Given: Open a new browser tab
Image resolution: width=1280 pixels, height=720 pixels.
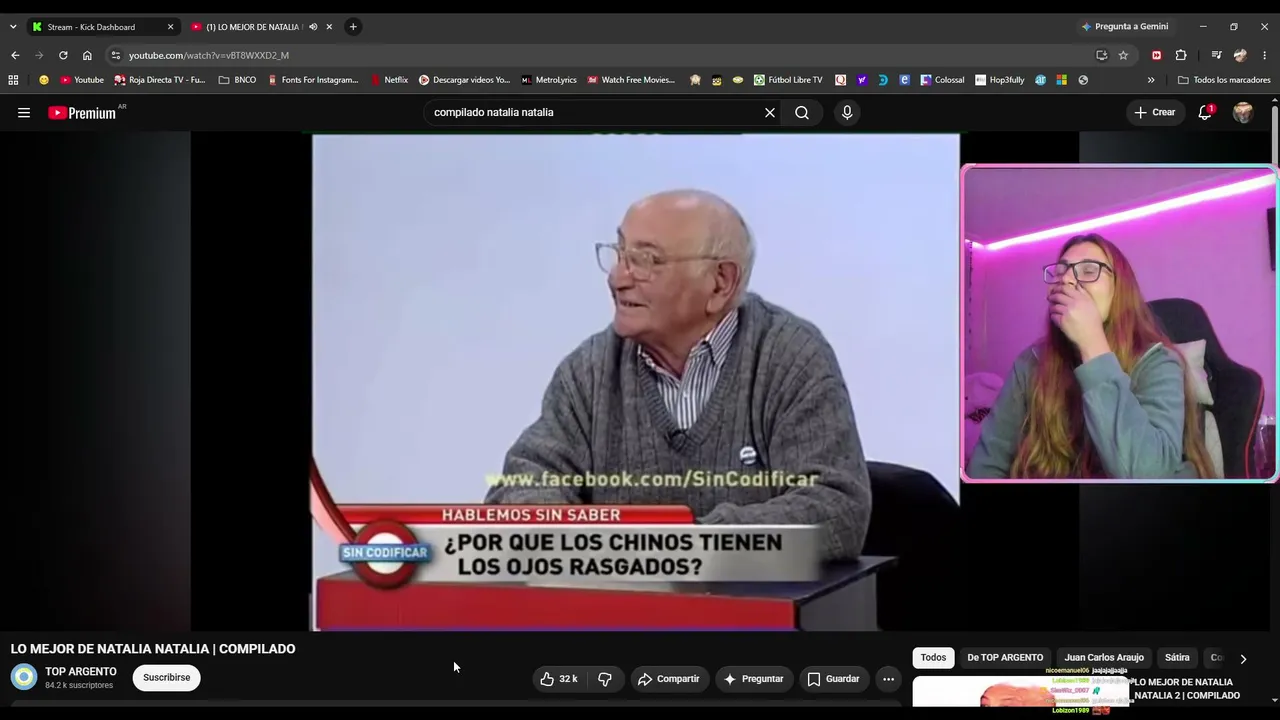Looking at the screenshot, I should click(353, 27).
